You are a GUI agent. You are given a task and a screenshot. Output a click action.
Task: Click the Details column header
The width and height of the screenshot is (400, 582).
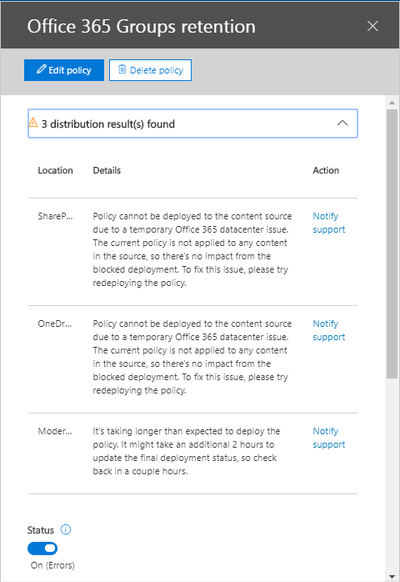pos(107,170)
